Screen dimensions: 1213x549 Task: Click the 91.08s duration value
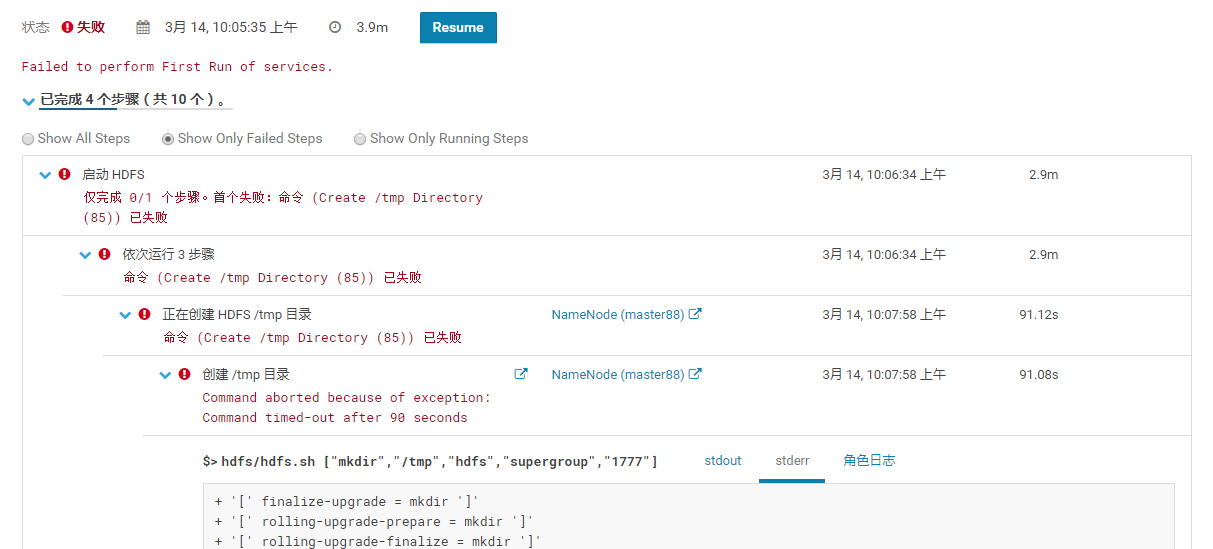tap(1039, 375)
